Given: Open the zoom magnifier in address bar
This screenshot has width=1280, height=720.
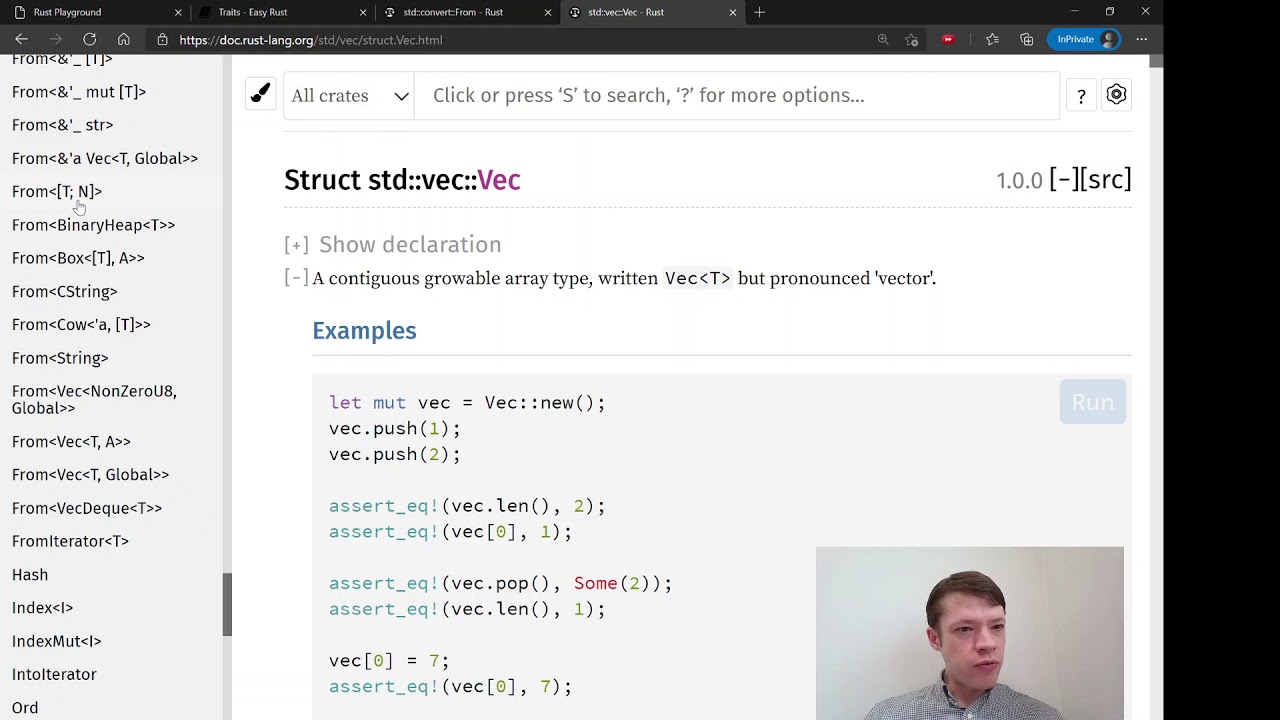Looking at the screenshot, I should point(883,40).
